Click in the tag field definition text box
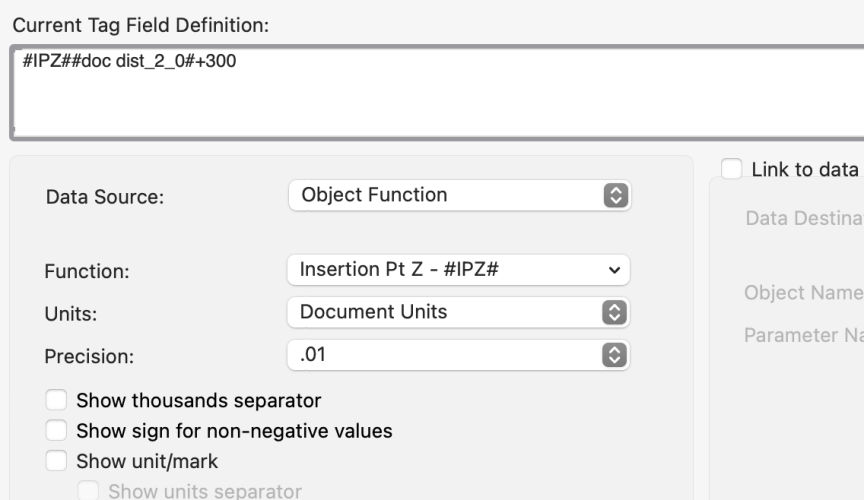This screenshot has height=500, width=864. [430, 95]
